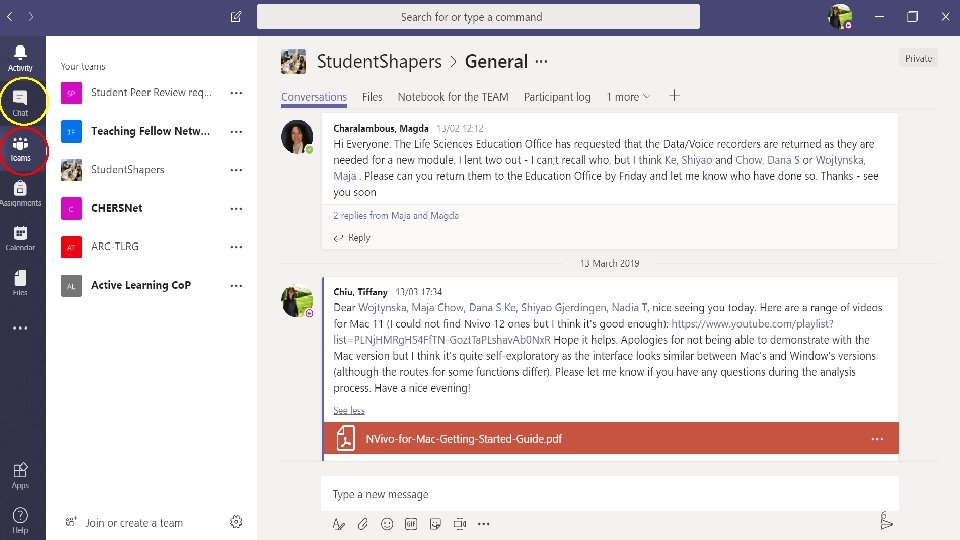Click the Private label badge
Screen dimensions: 960x540
click(x=918, y=58)
